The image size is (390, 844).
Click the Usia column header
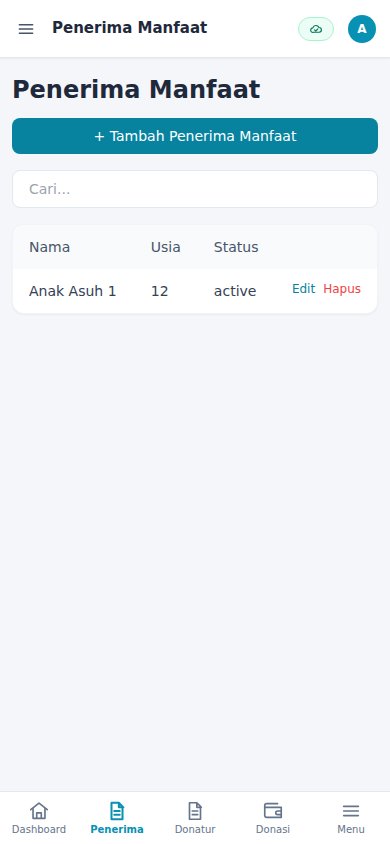(x=166, y=247)
